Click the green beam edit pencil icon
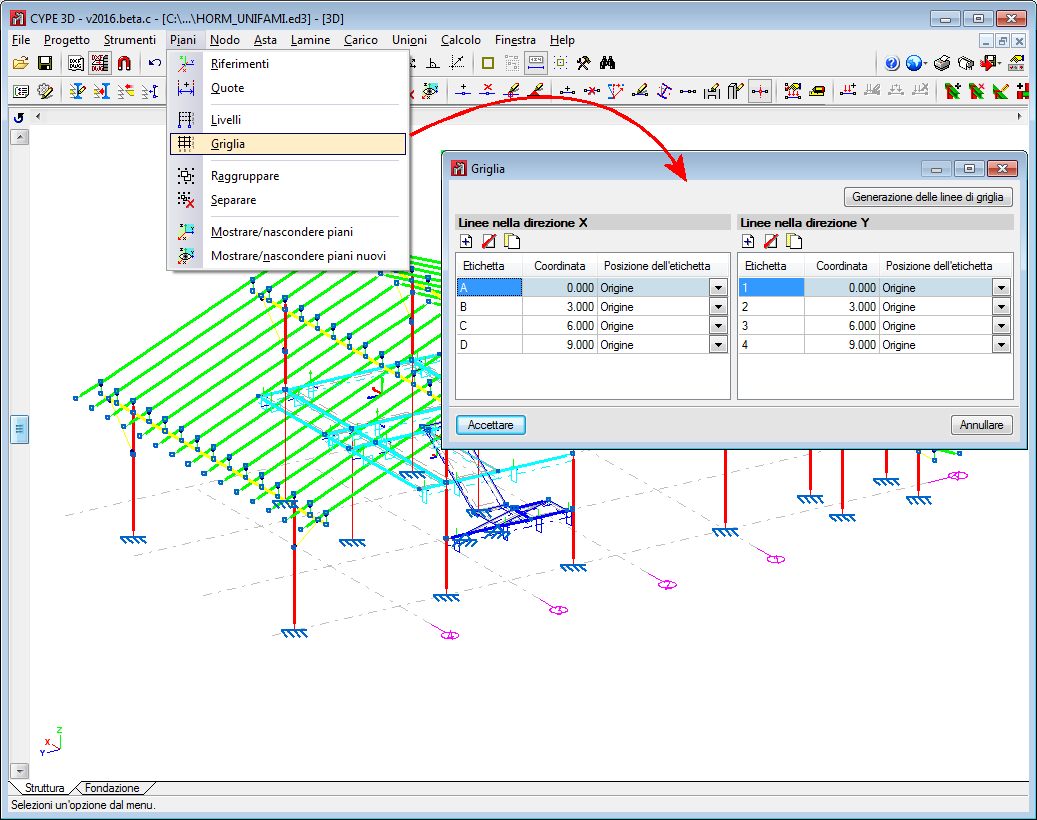The image size is (1037, 820). click(1001, 91)
